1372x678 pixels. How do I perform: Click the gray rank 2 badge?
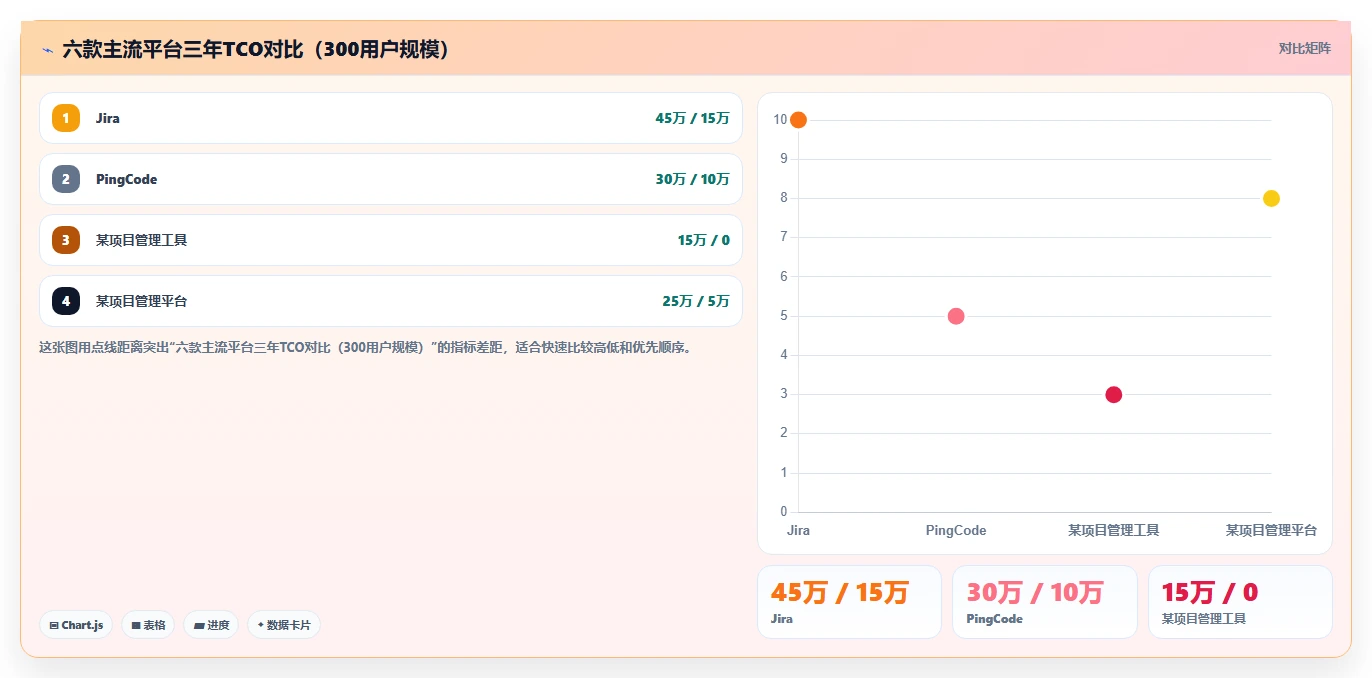[x=66, y=179]
